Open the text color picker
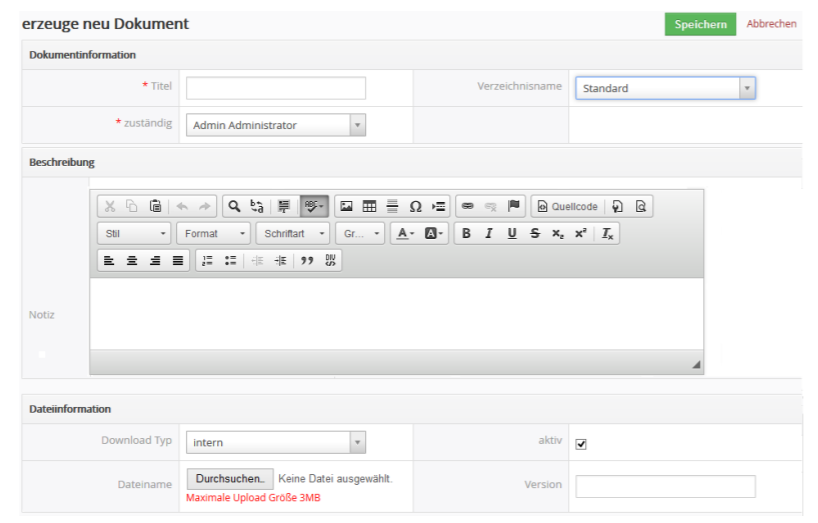 point(405,234)
